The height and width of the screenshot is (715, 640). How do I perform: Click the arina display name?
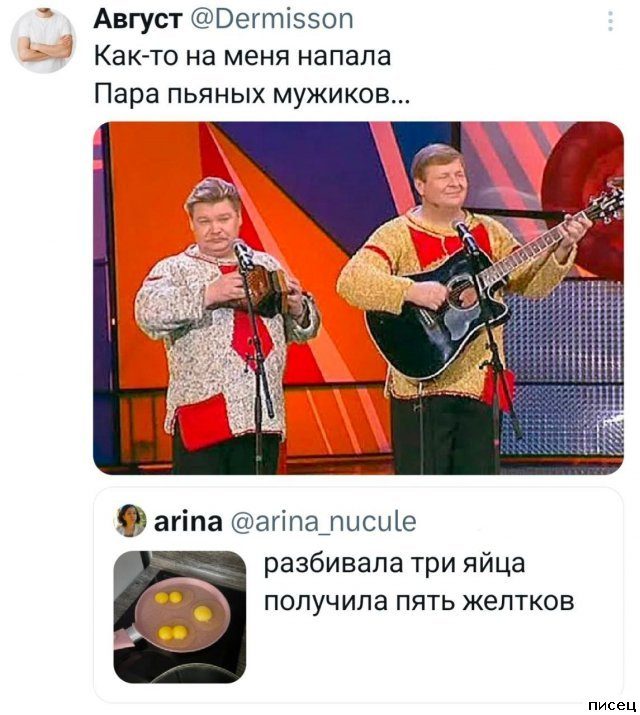(188, 521)
